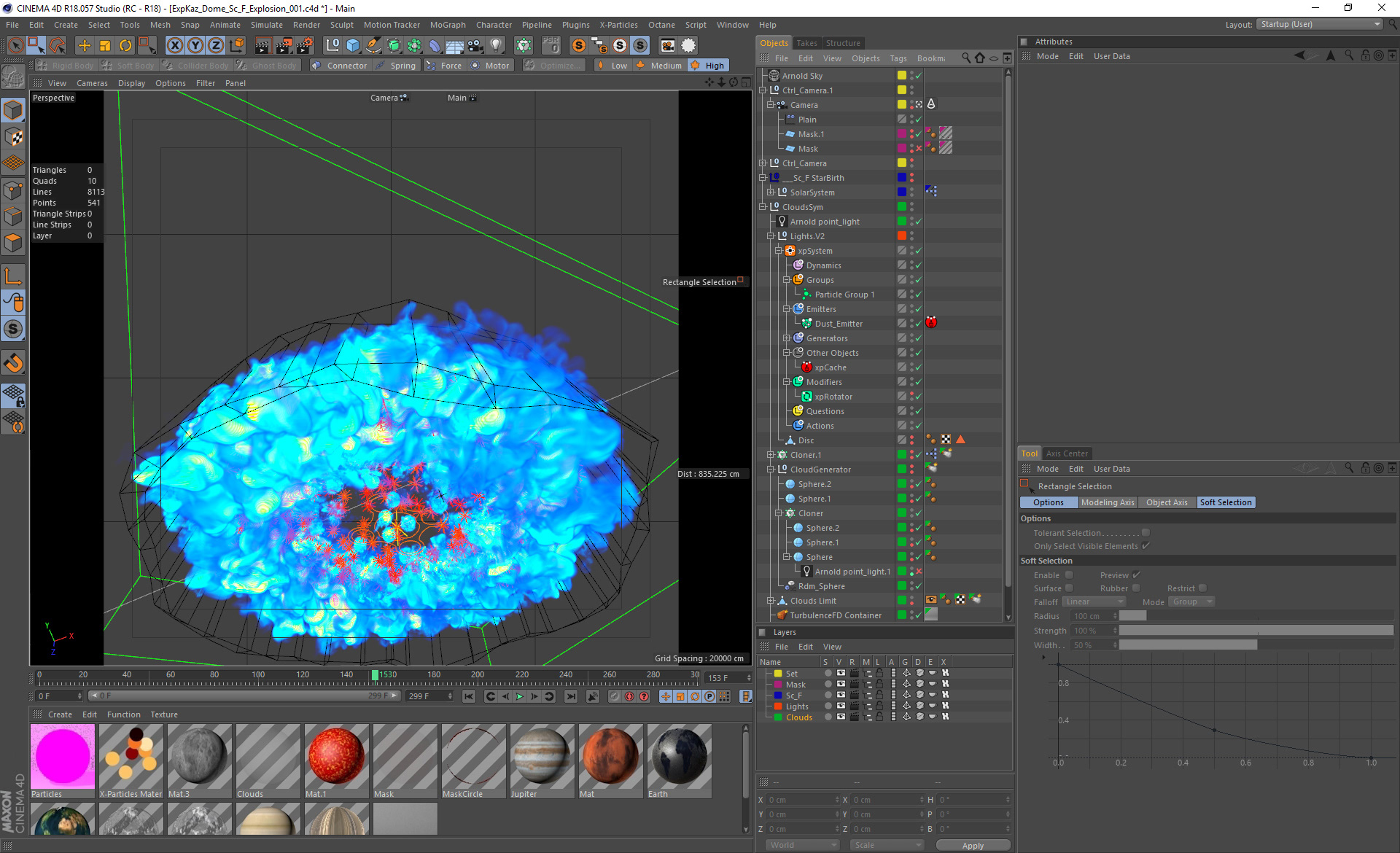
Task: Click the record keyframe button
Action: [x=615, y=697]
